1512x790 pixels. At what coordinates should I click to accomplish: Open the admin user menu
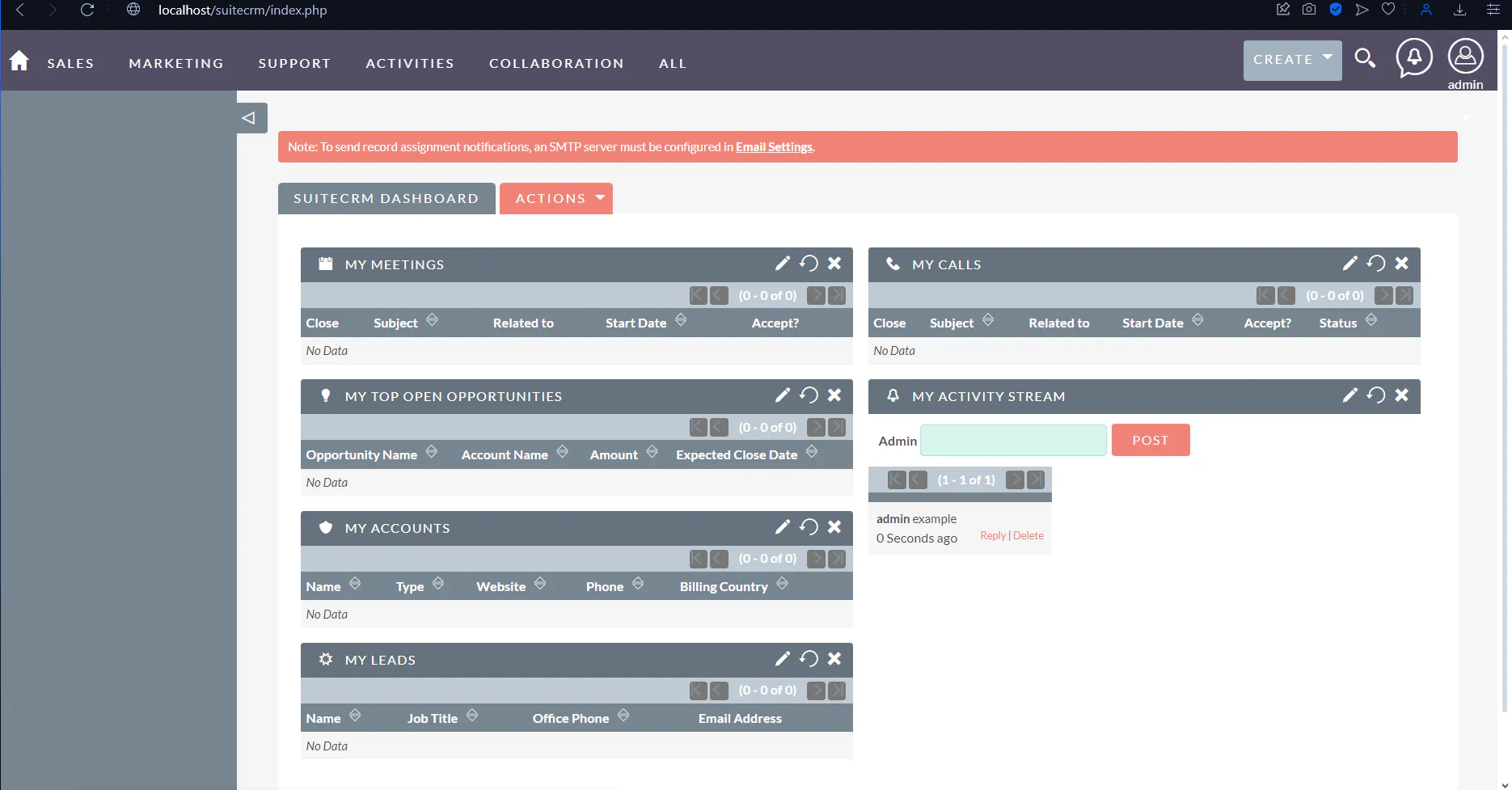pos(1464,63)
